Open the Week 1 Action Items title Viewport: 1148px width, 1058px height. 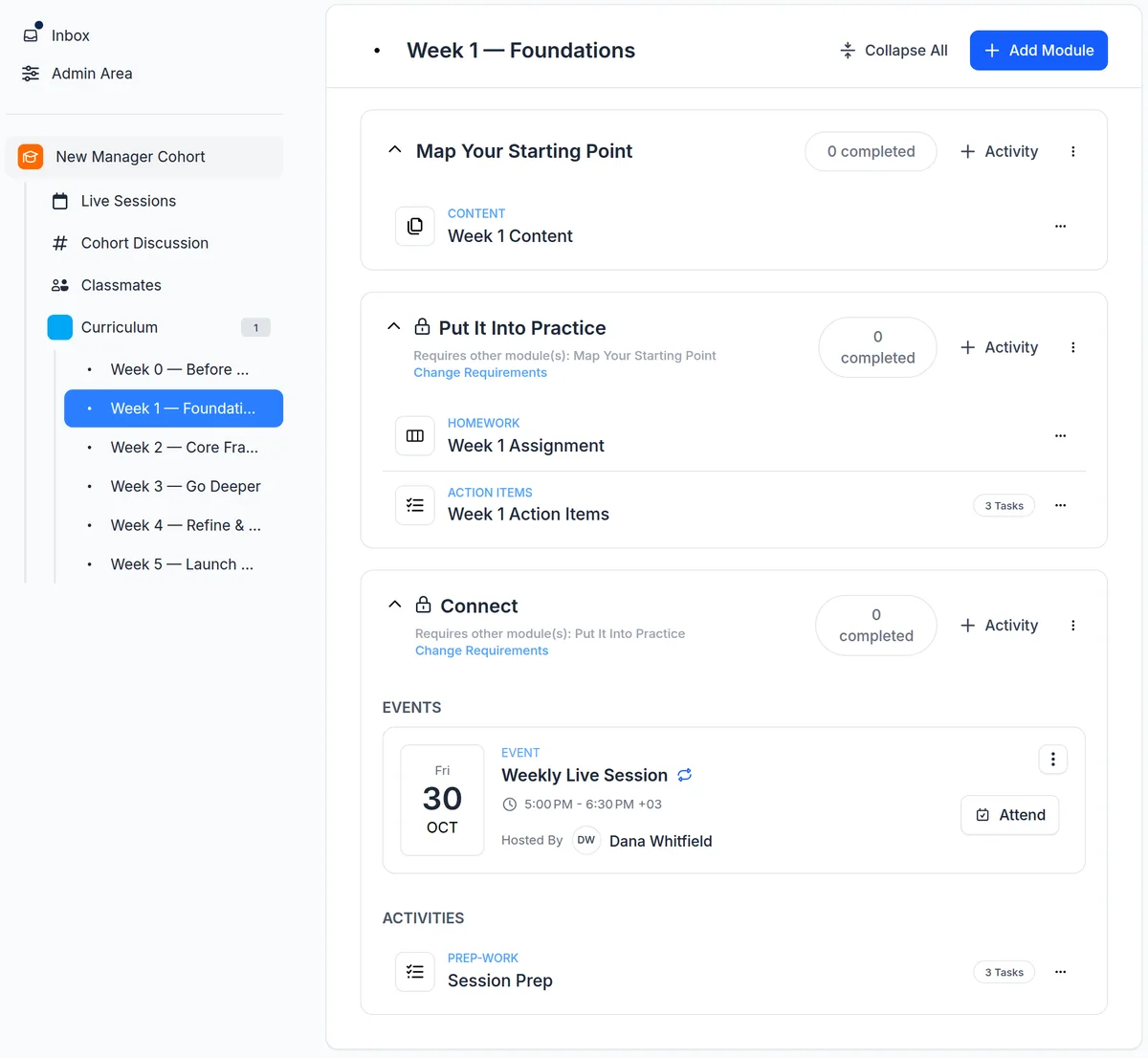pyautogui.click(x=528, y=515)
